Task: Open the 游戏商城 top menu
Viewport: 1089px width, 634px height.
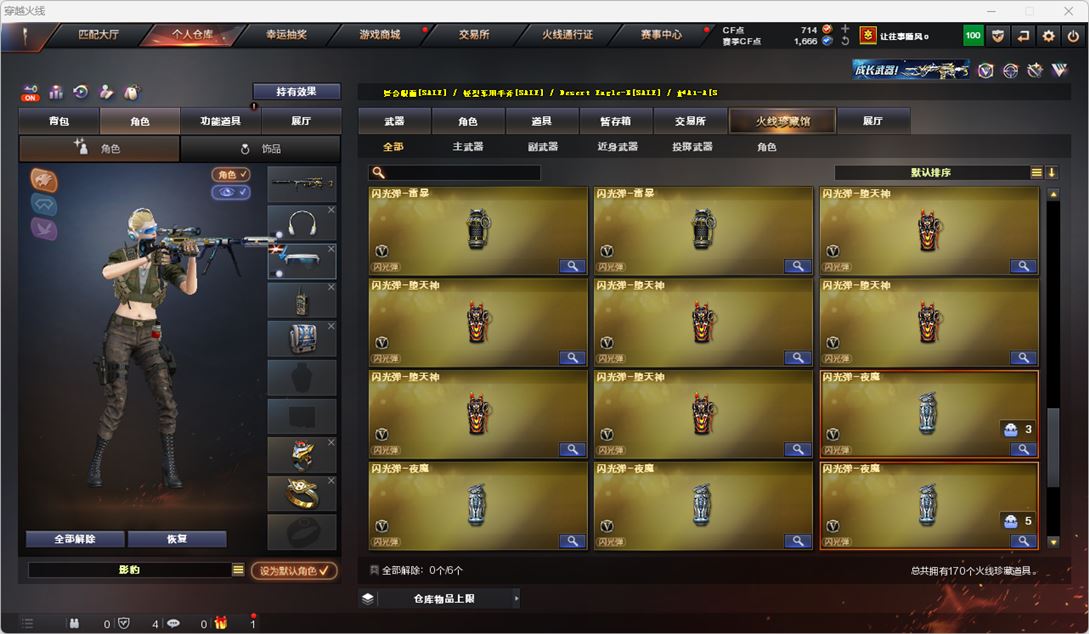Action: click(x=380, y=35)
